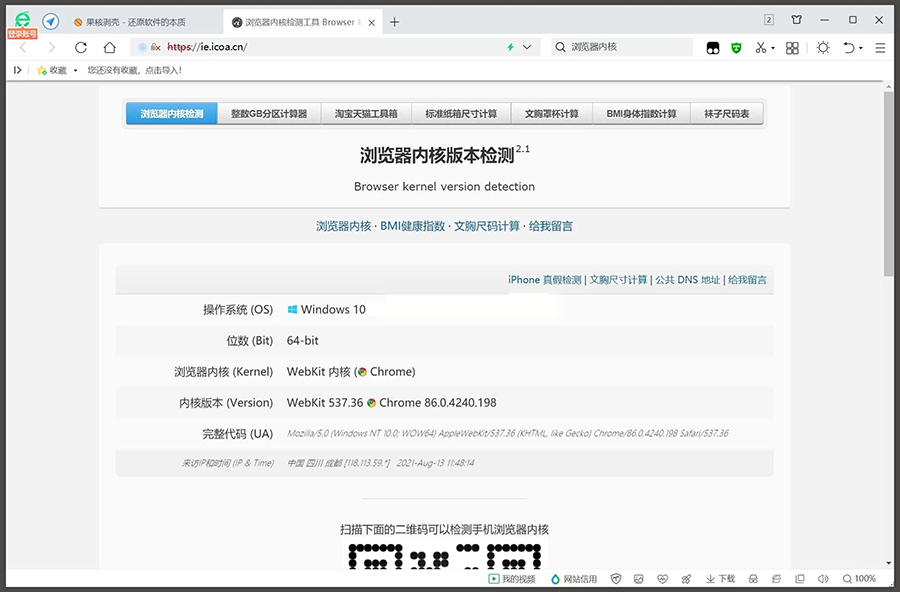This screenshot has width=900, height=592.
Task: Open the download manager in status bar
Action: tap(721, 579)
